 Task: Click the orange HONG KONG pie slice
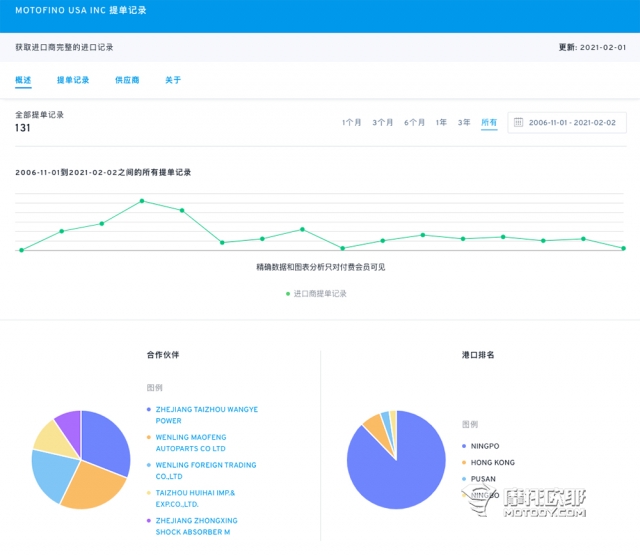(x=376, y=428)
